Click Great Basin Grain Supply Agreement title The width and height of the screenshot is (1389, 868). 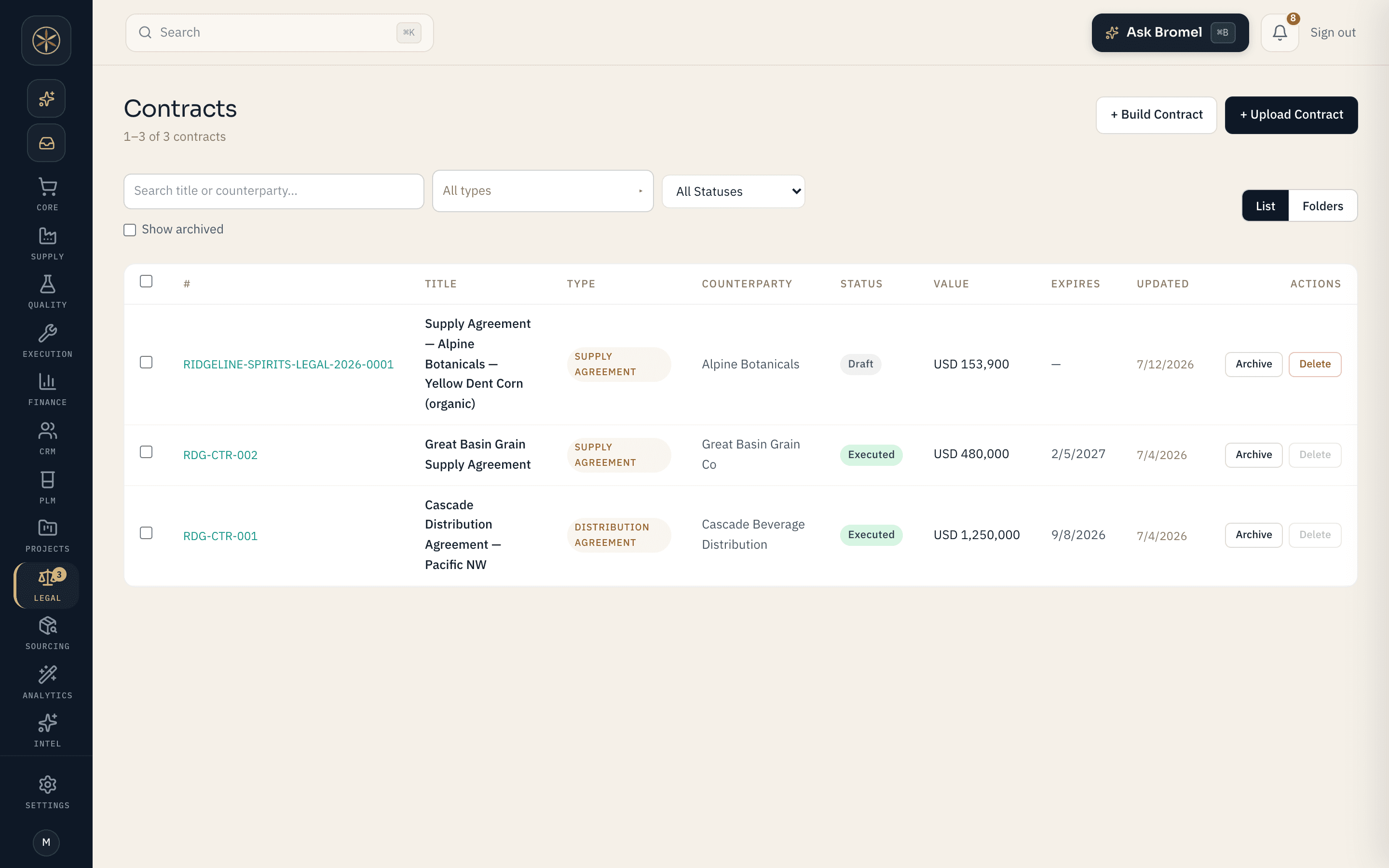click(x=477, y=454)
